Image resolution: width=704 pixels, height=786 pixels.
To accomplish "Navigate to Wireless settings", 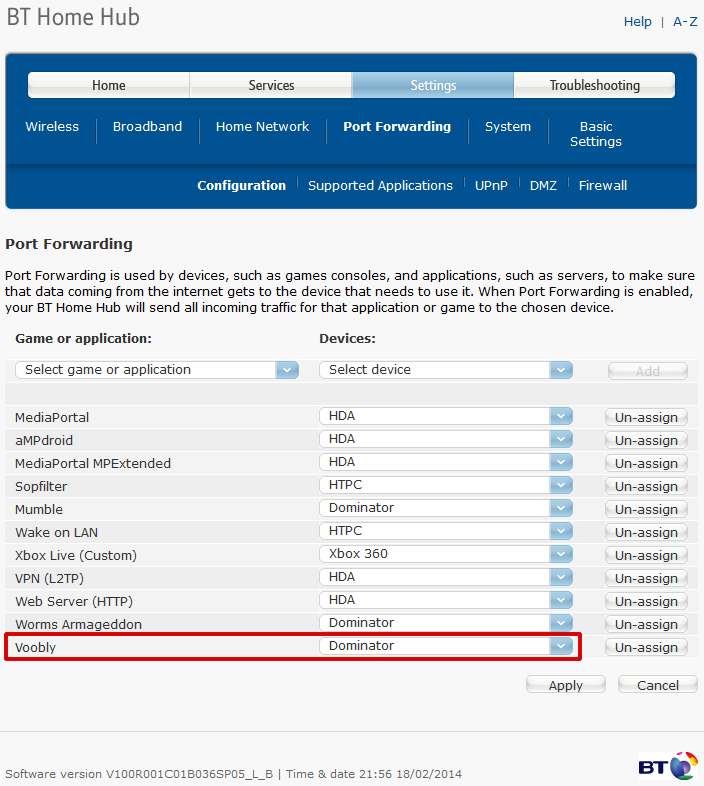I will click(52, 127).
